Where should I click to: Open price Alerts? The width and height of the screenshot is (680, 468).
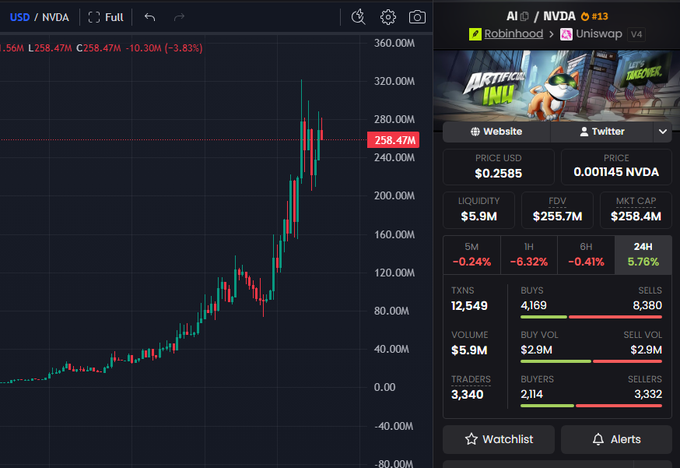616,439
